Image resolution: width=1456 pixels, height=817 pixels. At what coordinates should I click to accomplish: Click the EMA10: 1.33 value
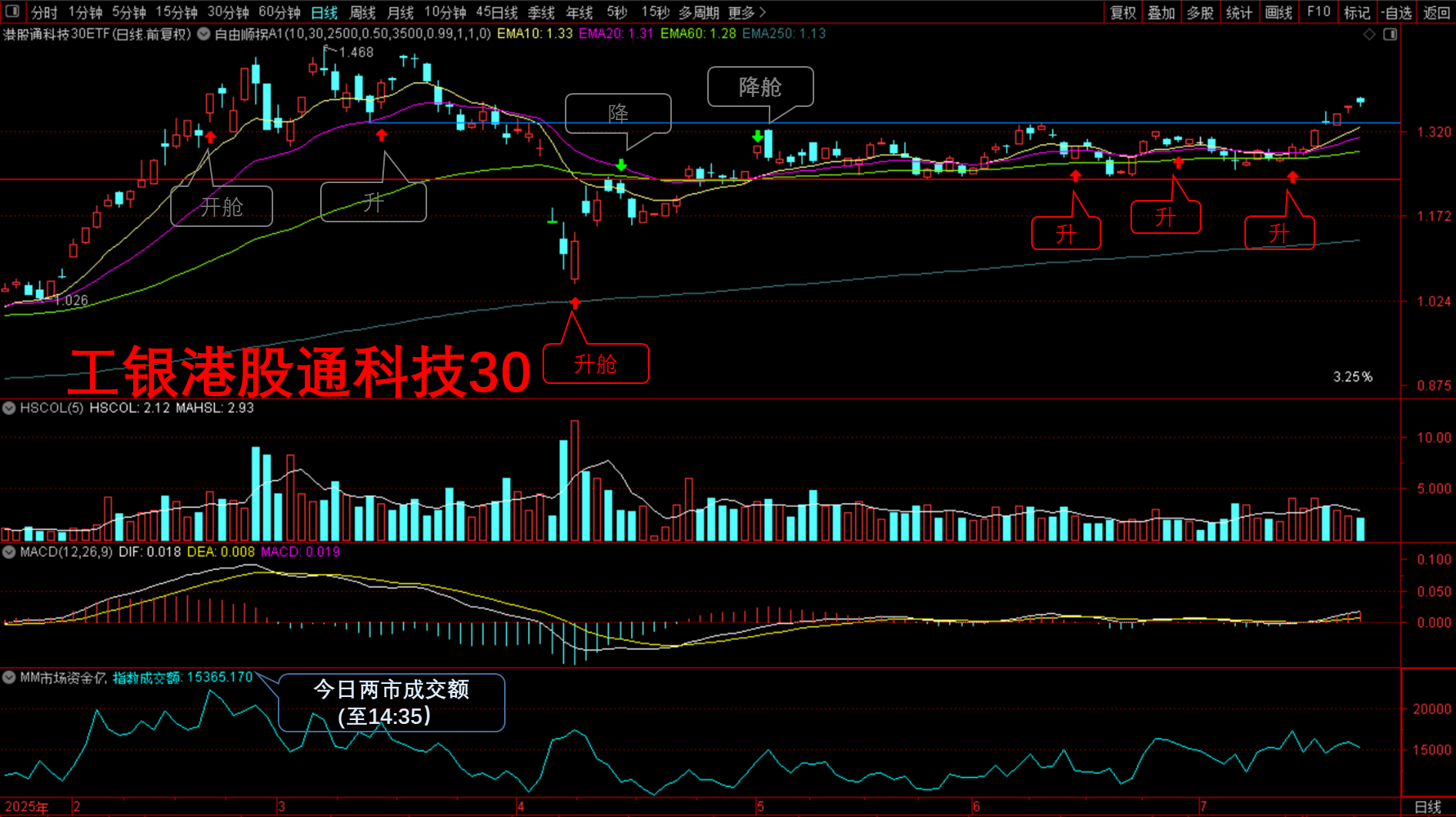tap(535, 34)
